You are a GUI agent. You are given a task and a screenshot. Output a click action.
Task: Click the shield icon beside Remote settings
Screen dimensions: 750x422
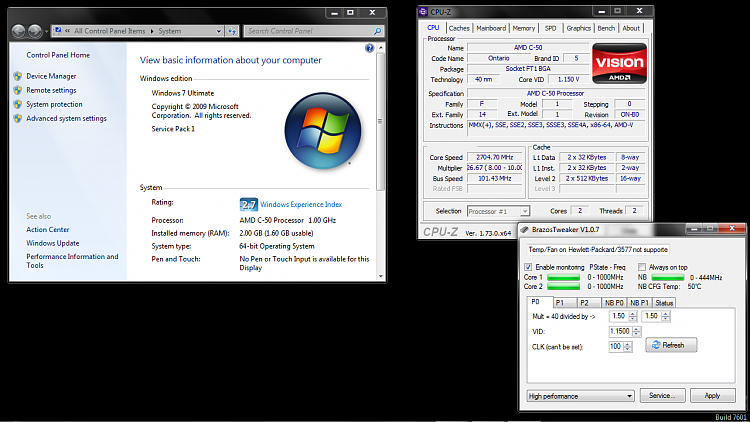18,90
